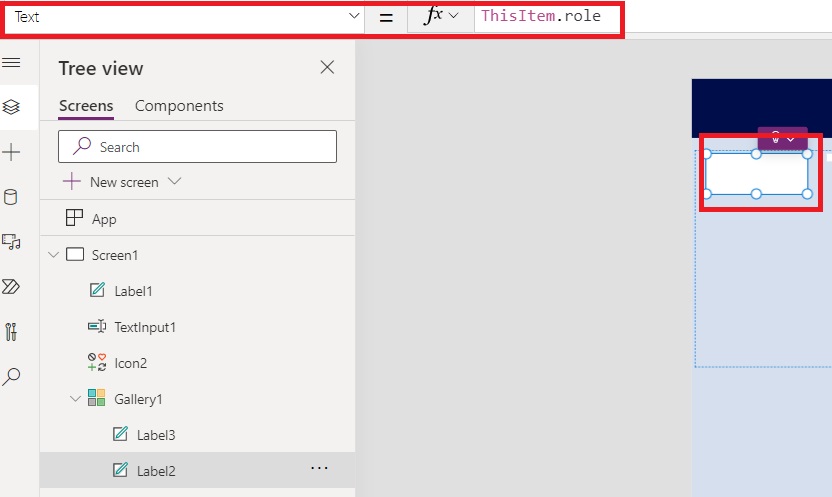Open the hamburger menu in left rail

point(11,63)
